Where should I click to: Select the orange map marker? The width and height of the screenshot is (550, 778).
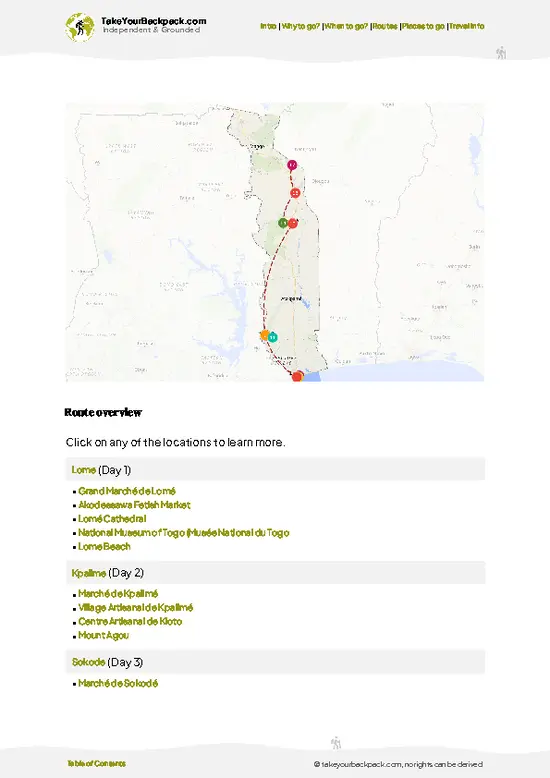point(265,335)
